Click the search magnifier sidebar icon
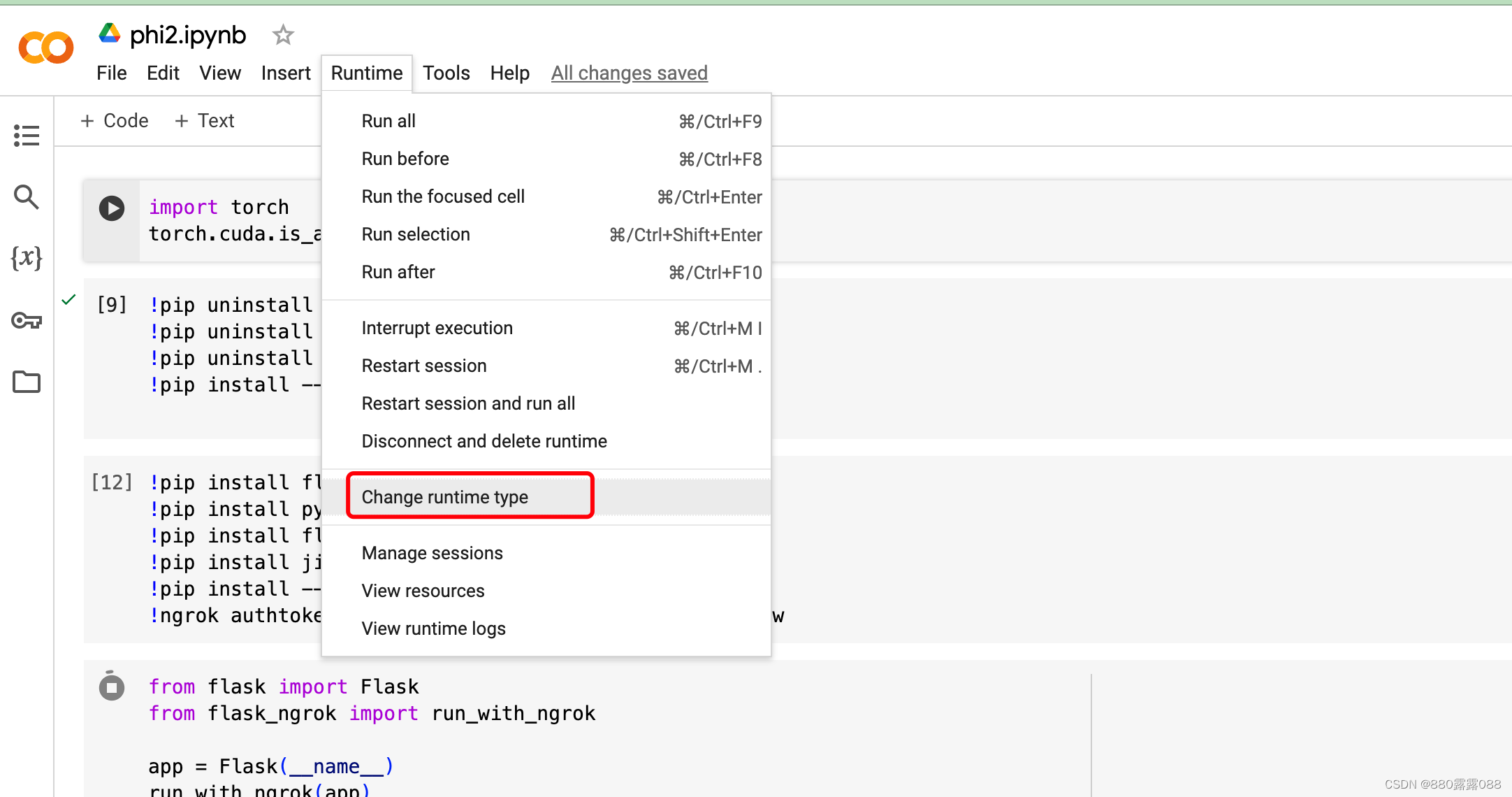 pos(27,197)
